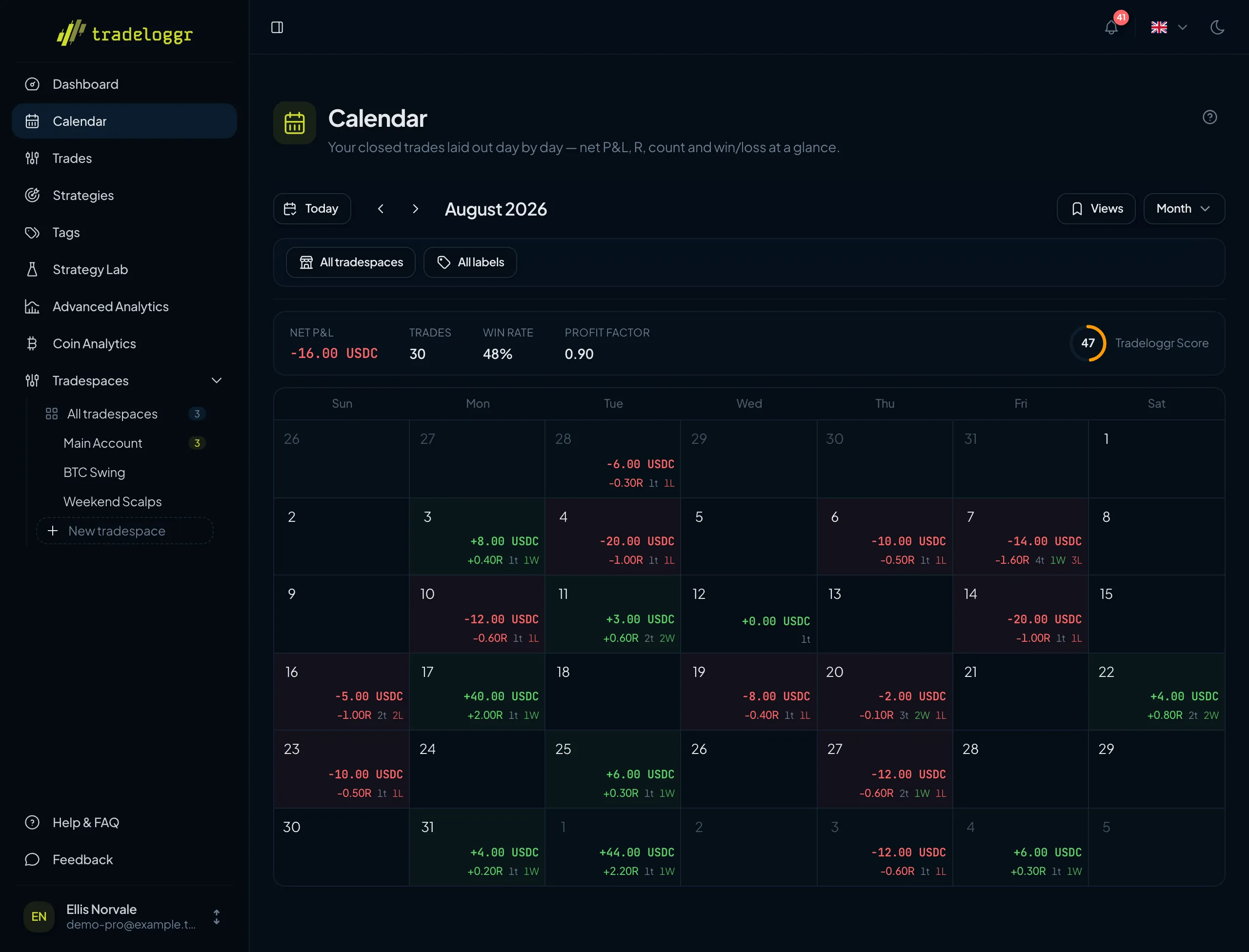Image resolution: width=1249 pixels, height=952 pixels.
Task: Click the Advanced Analytics chart icon
Action: click(32, 307)
